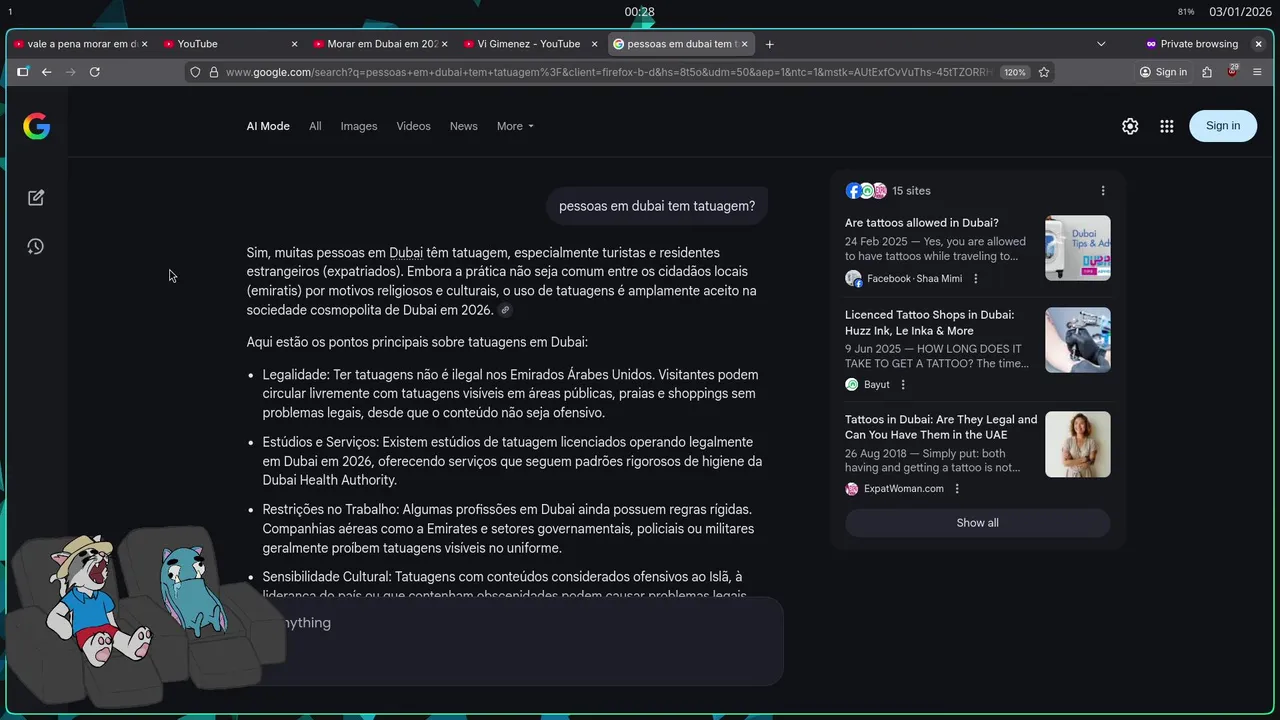Viewport: 1280px width, 720px height.
Task: Click the 'Legalidade' bullet text
Action: tap(511, 394)
